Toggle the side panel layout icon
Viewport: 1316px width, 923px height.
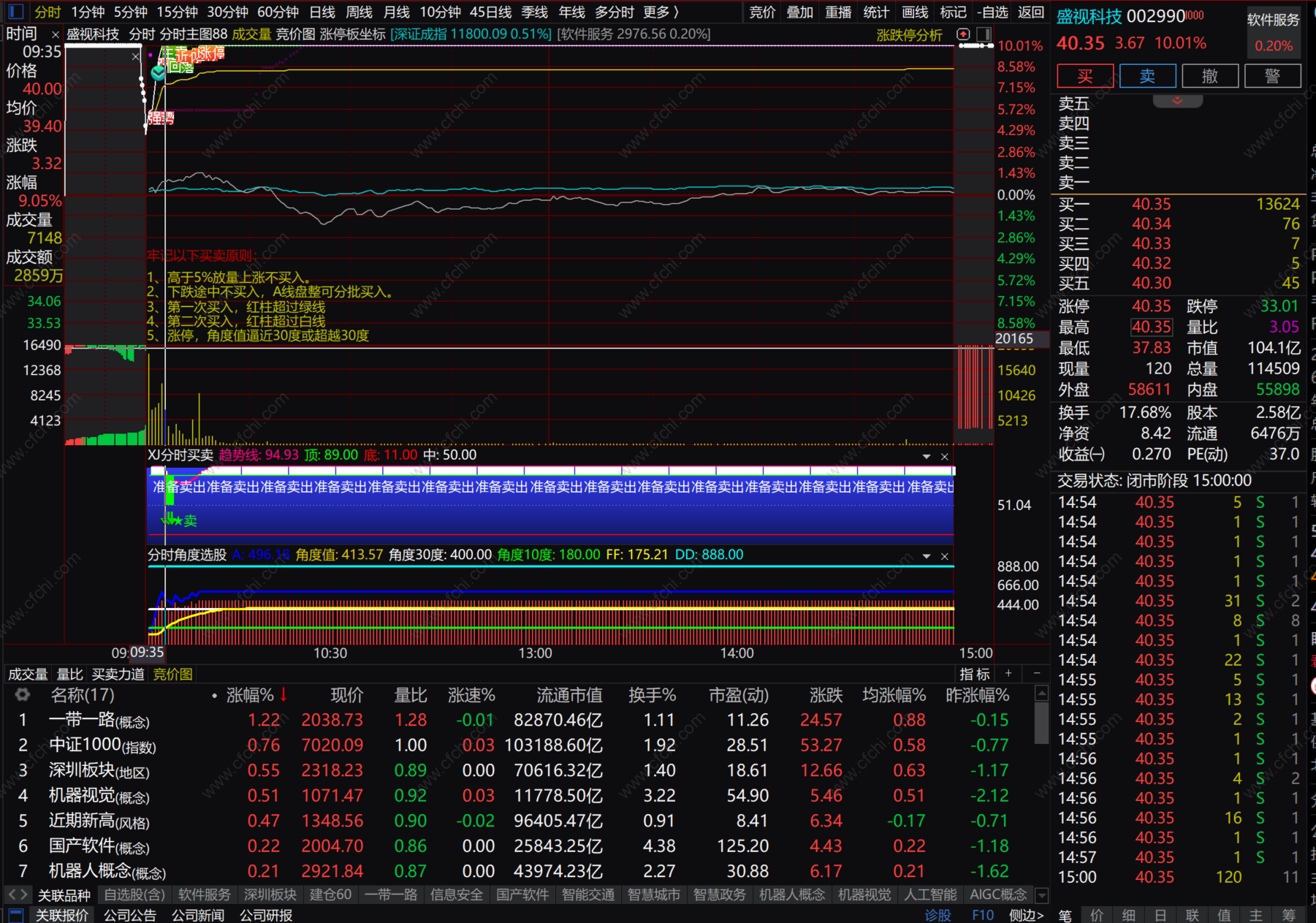984,34
